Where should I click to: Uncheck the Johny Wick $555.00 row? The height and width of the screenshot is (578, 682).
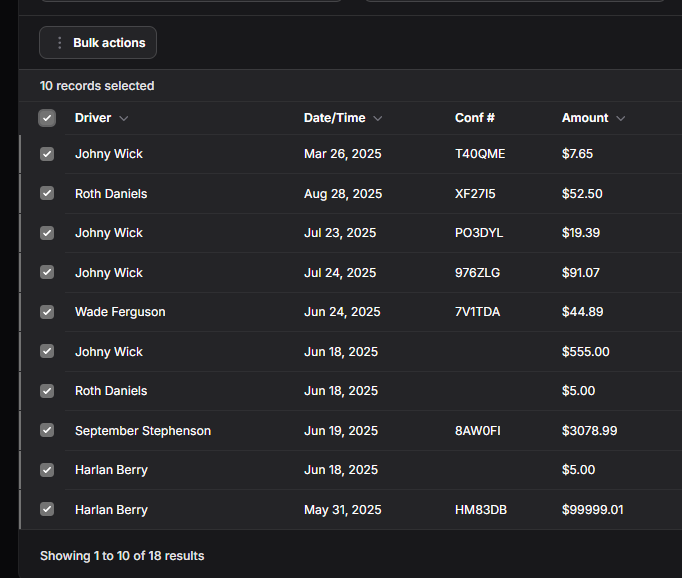pyautogui.click(x=47, y=351)
